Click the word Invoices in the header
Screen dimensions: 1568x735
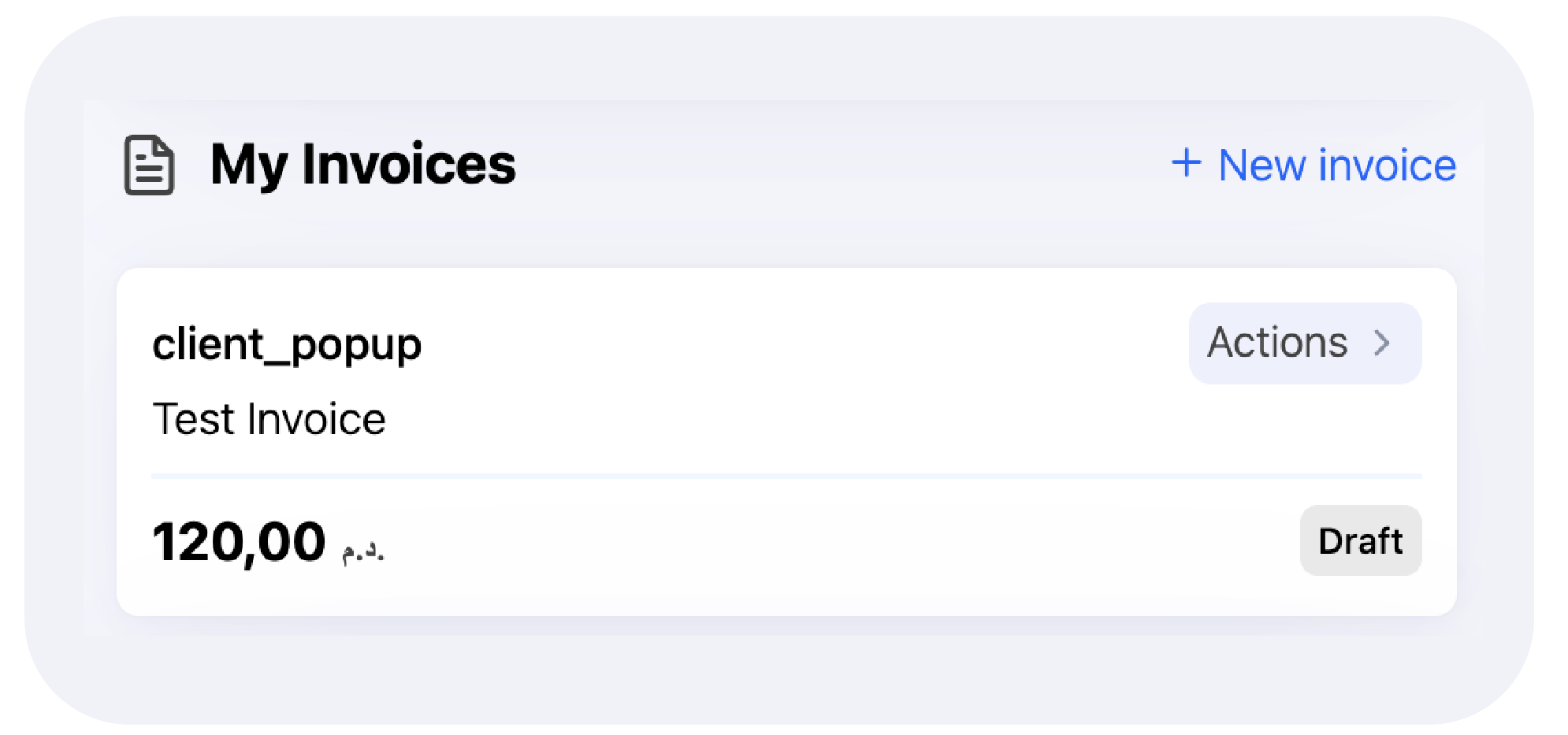(x=408, y=165)
